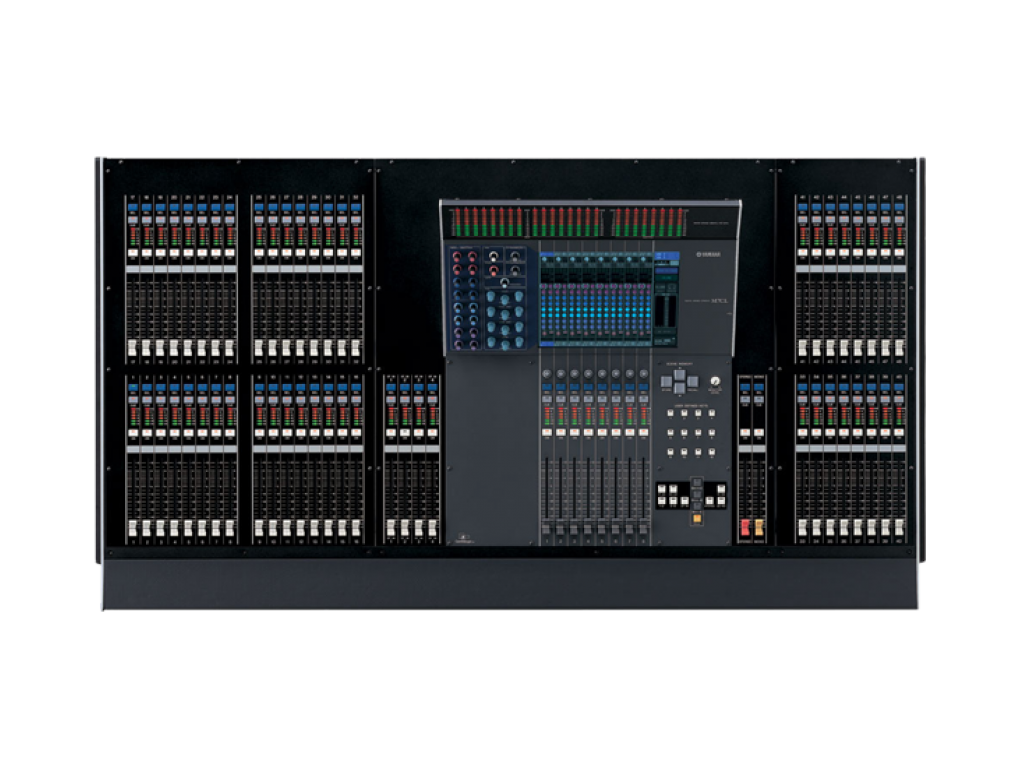Toggle channel 16 ON key

[356, 433]
